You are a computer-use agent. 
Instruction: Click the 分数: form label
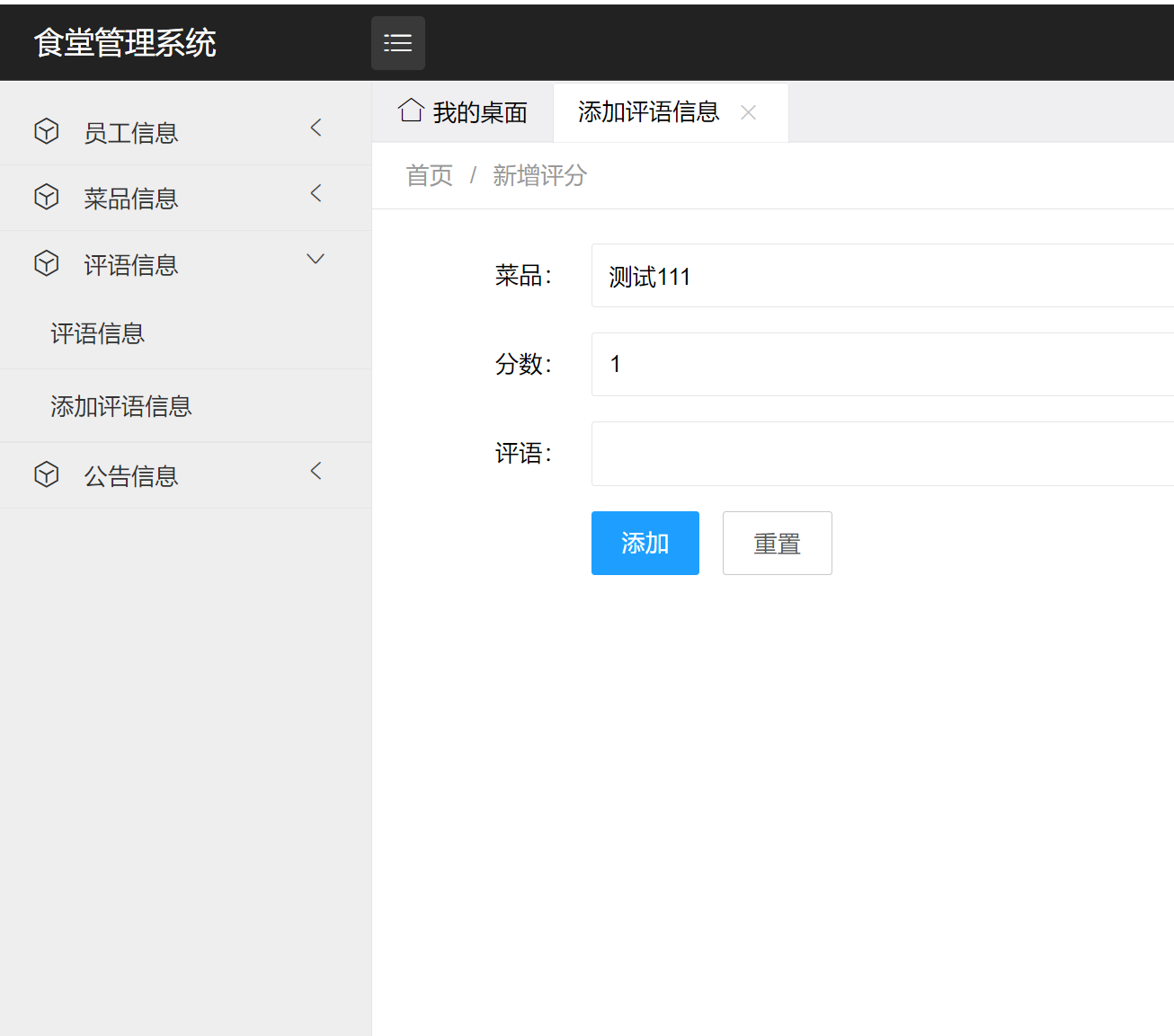[524, 364]
